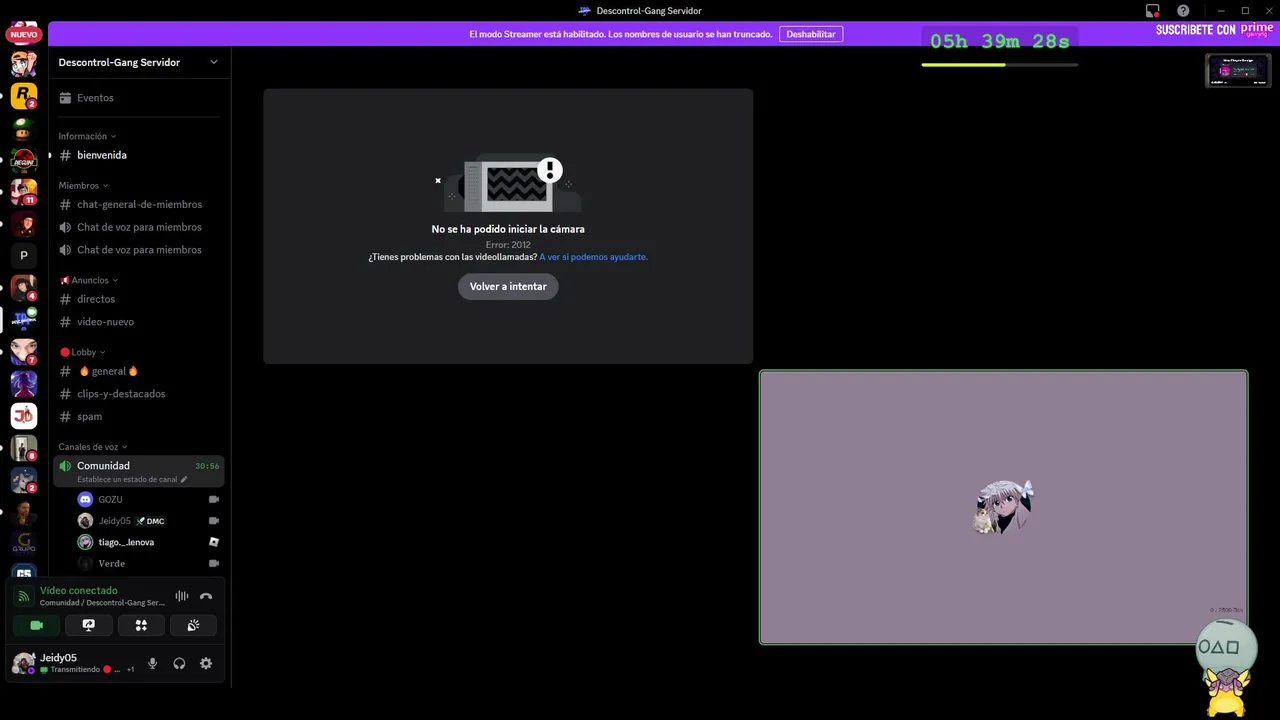Screen dimensions: 1280x720
Task: Open the general channel with flames
Action: pyautogui.click(x=139, y=371)
